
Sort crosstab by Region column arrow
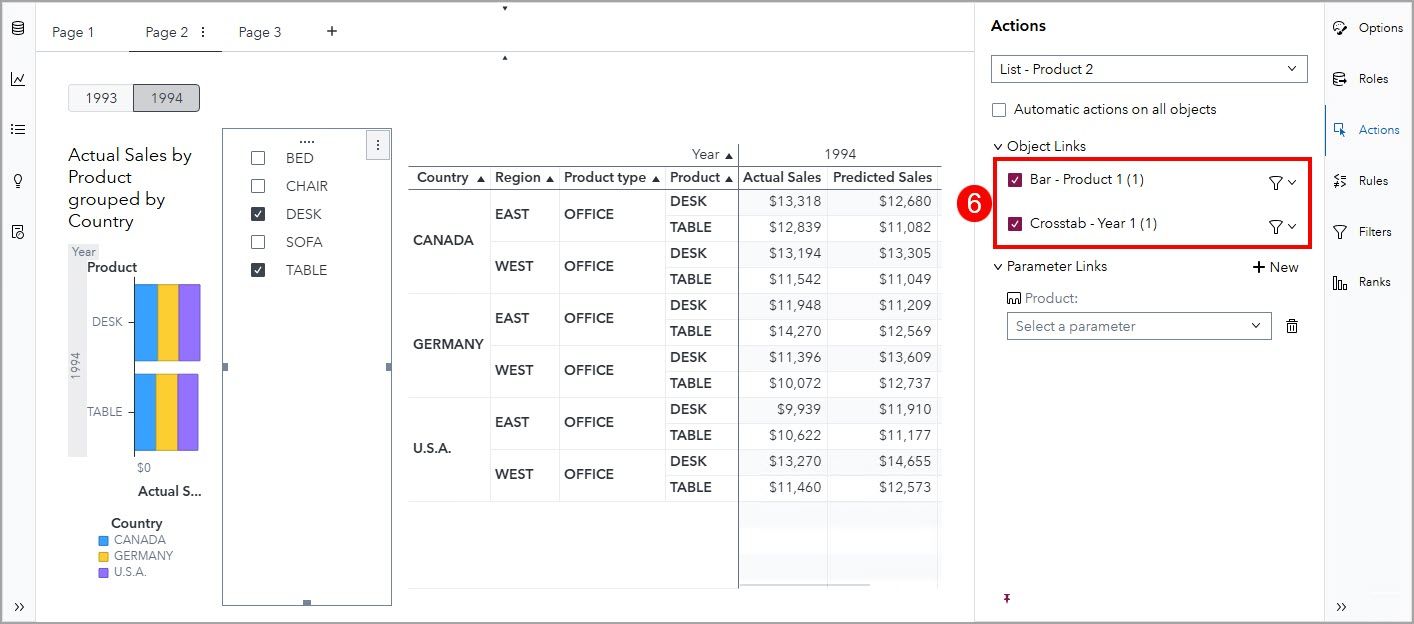550,178
